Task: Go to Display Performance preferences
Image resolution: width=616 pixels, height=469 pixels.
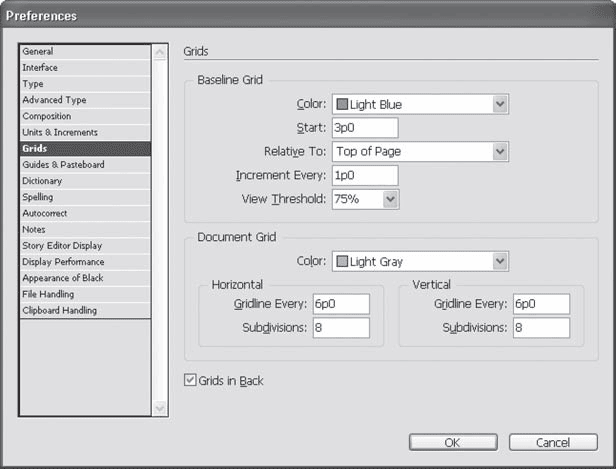Action: [x=85, y=262]
